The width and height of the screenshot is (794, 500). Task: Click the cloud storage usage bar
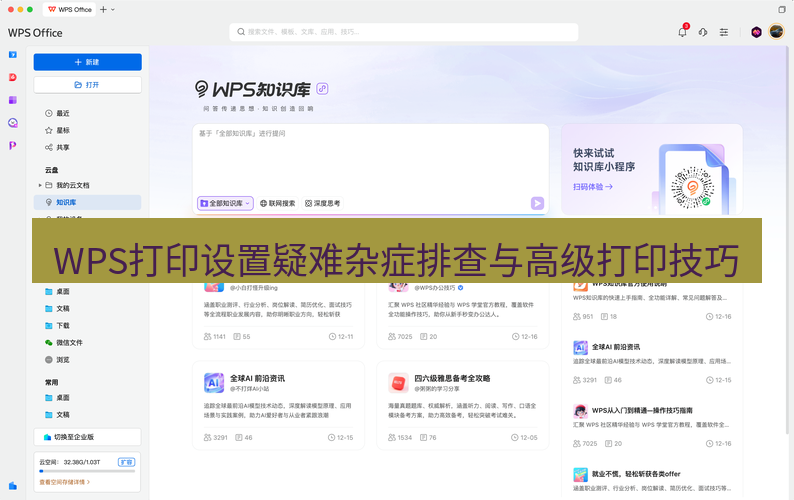click(87, 471)
